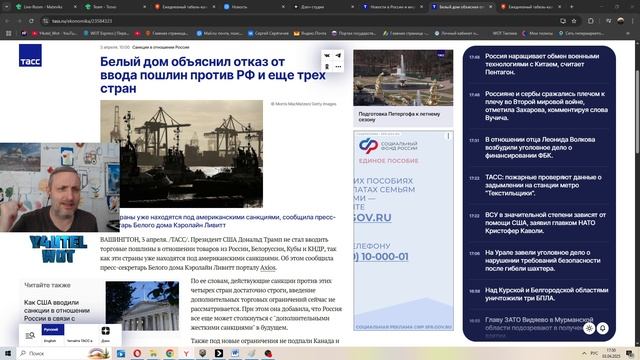Open Opera browser from taskbar
Image resolution: width=640 pixels, height=360 pixels.
tap(137, 353)
